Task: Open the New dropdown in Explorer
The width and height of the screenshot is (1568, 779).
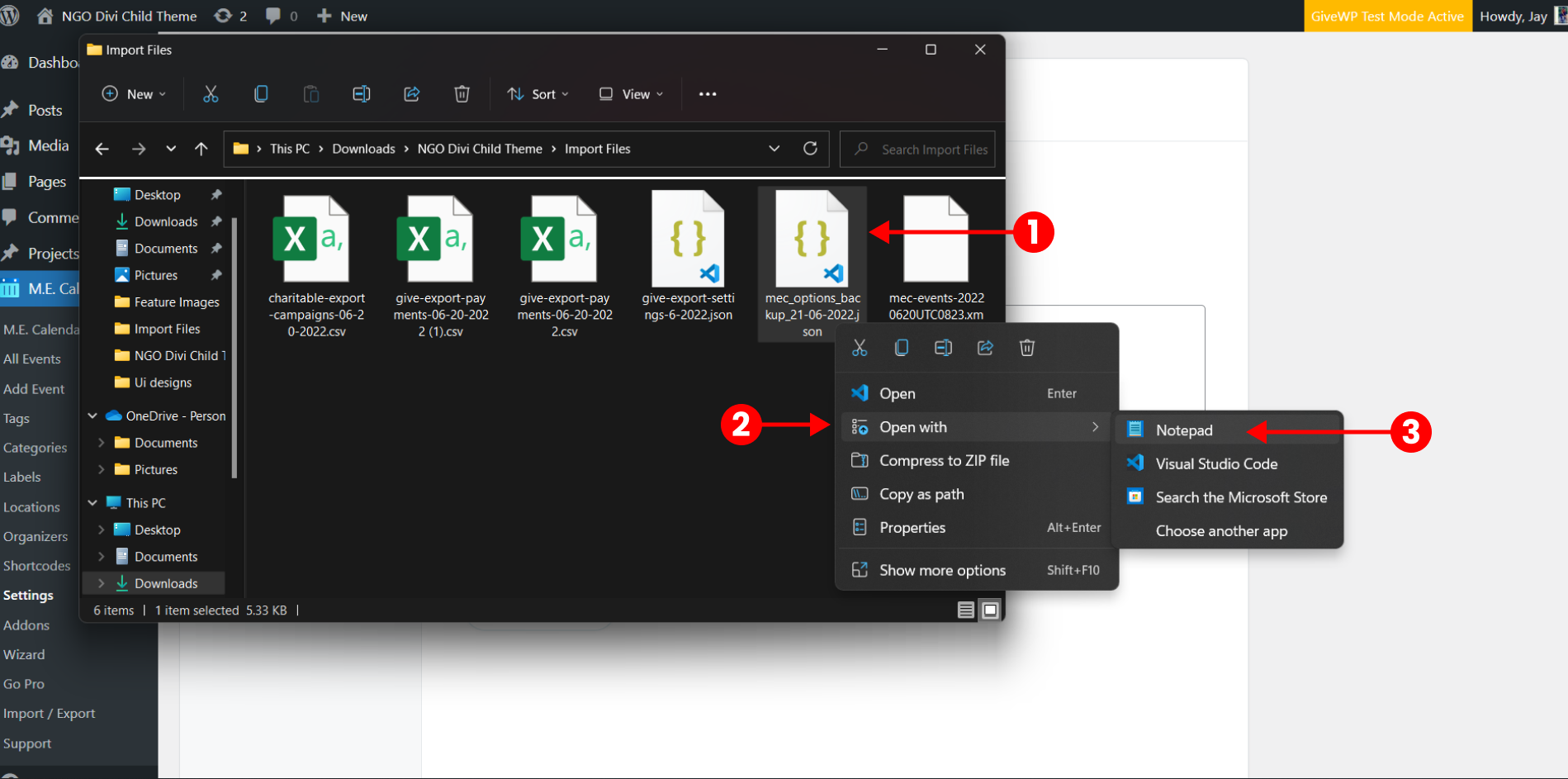Action: [x=134, y=94]
